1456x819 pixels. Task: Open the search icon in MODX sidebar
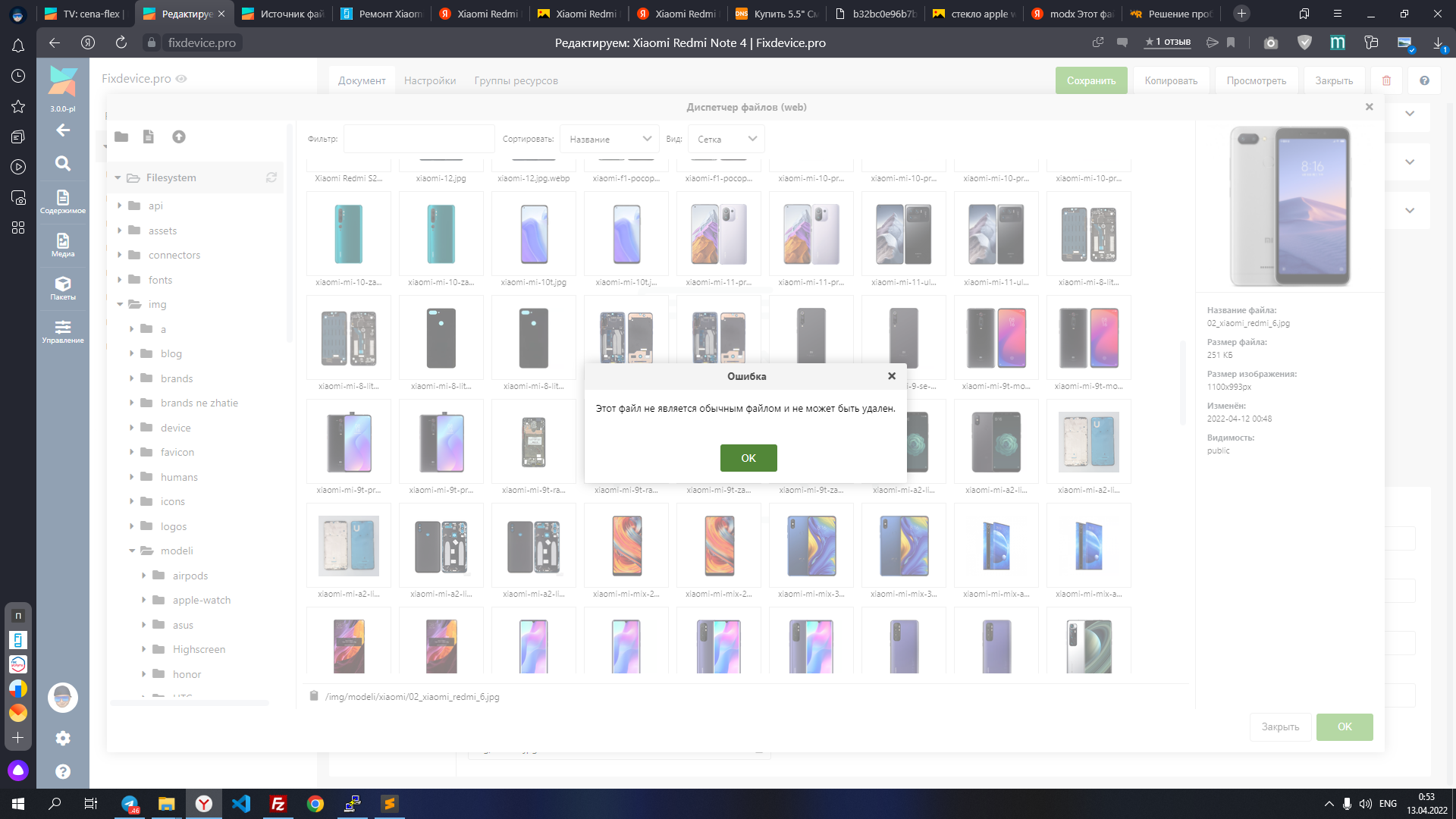(63, 163)
